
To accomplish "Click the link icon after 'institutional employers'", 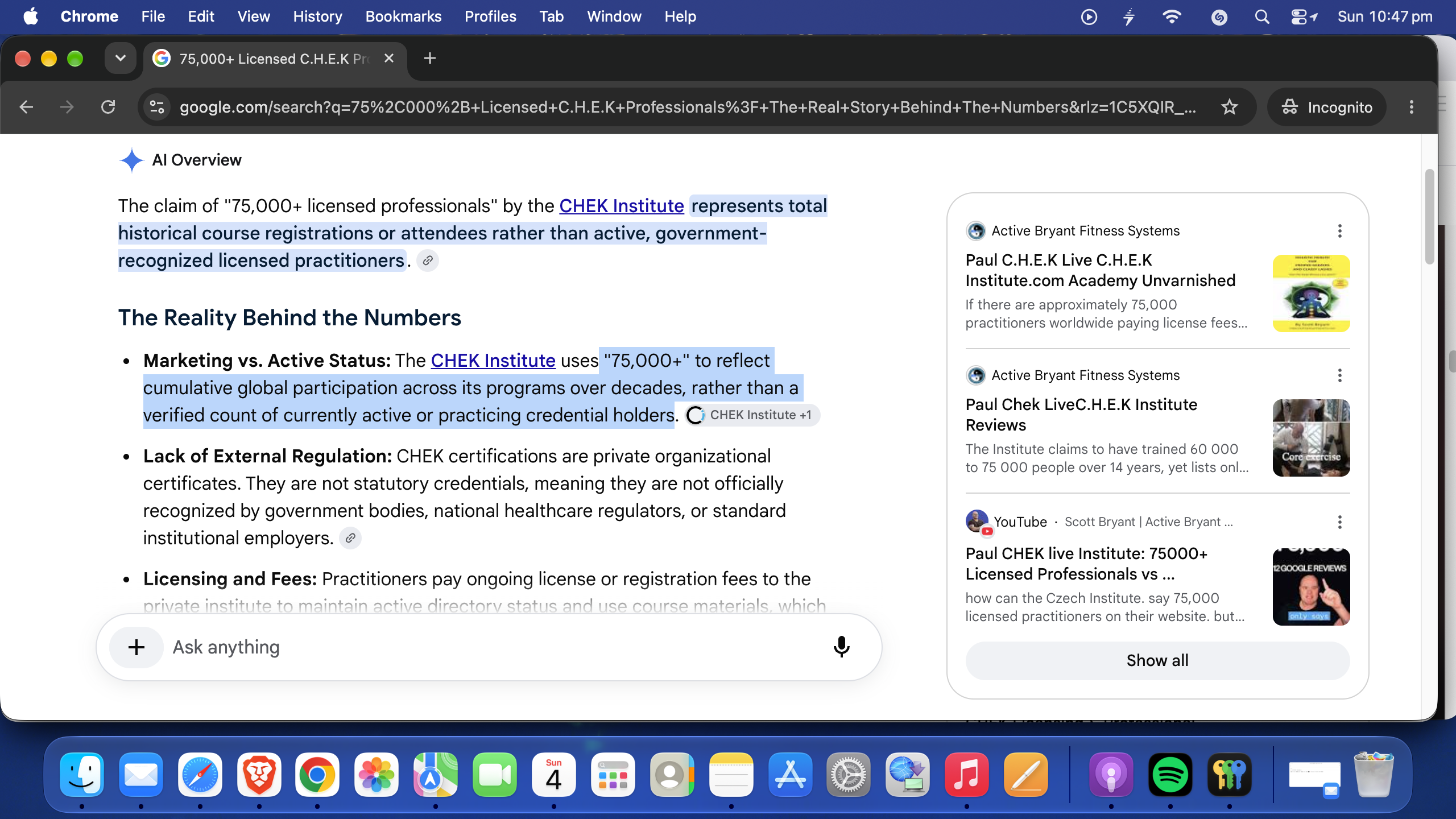I will [350, 538].
